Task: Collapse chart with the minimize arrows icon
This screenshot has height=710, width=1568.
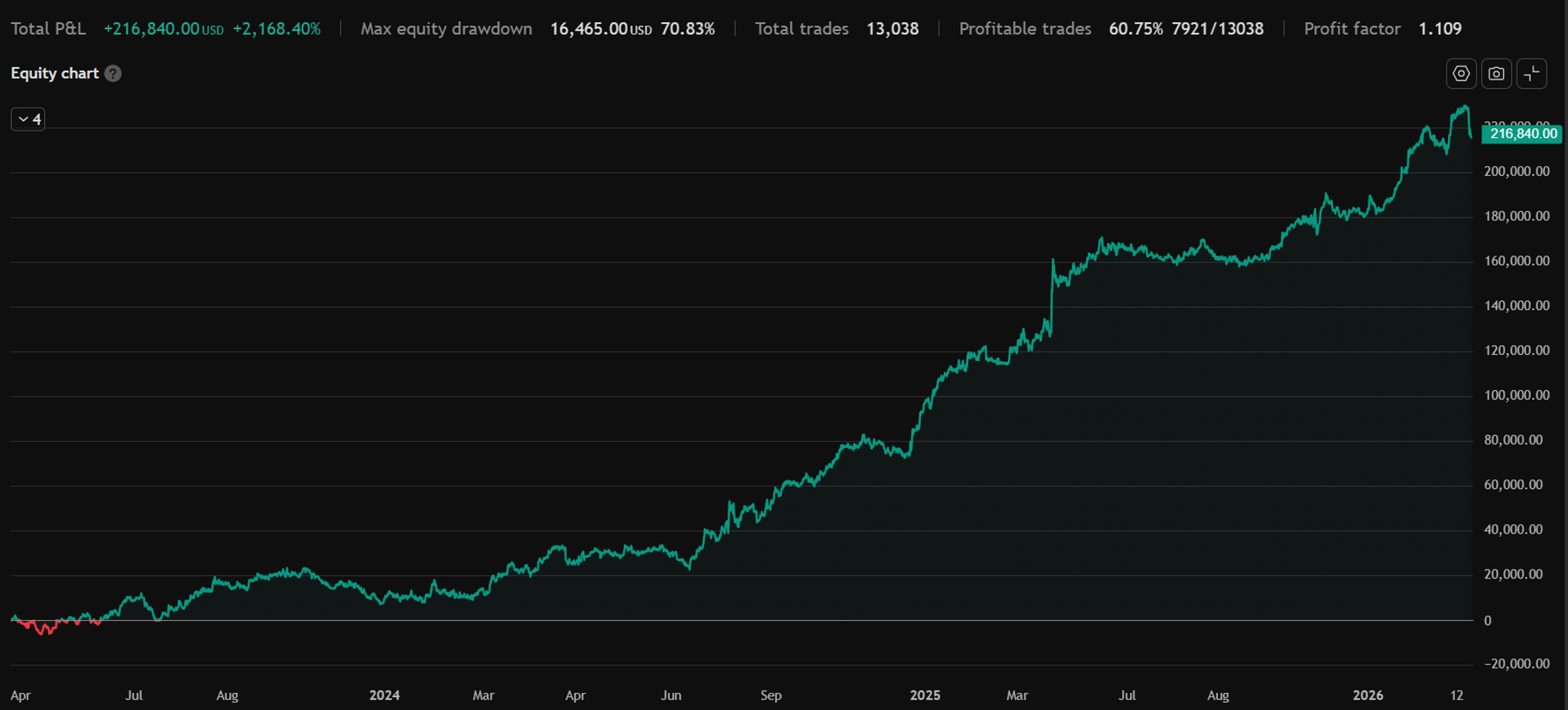Action: (x=1532, y=73)
